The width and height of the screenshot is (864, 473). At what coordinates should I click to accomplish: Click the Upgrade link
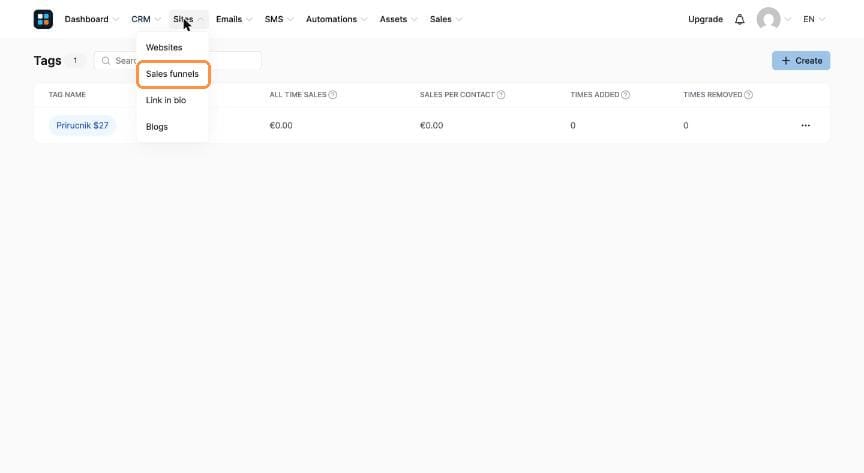click(x=705, y=19)
